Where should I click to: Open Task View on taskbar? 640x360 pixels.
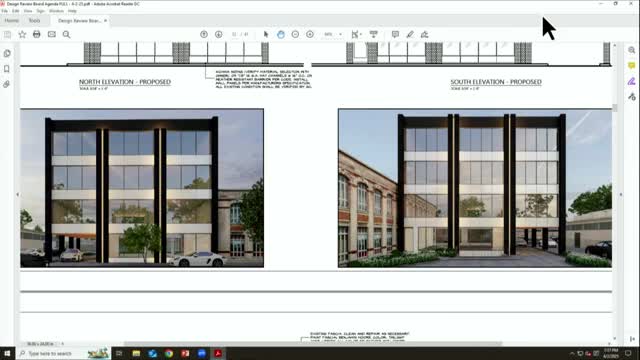[x=119, y=353]
